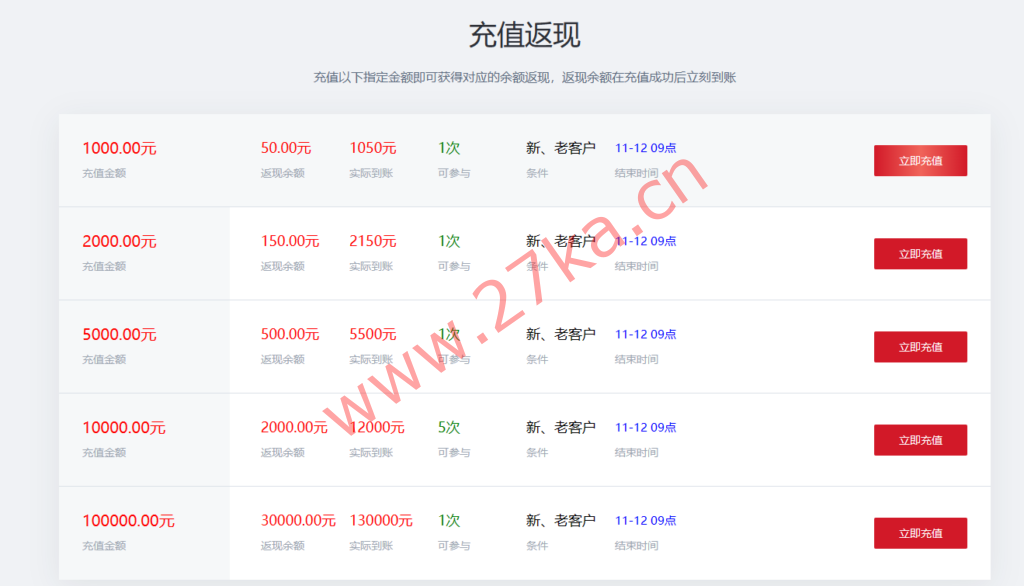Click the 30000.00元 cashback value
Image resolution: width=1024 pixels, height=586 pixels.
pos(298,520)
